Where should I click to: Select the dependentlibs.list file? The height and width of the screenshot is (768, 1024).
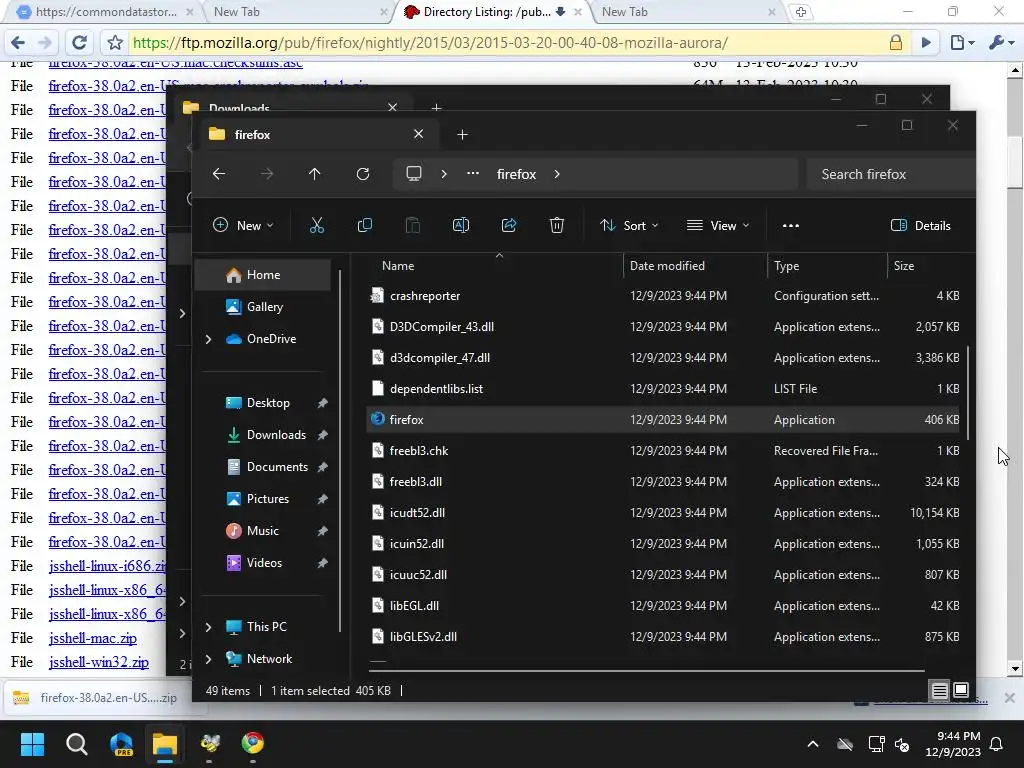tap(664, 389)
